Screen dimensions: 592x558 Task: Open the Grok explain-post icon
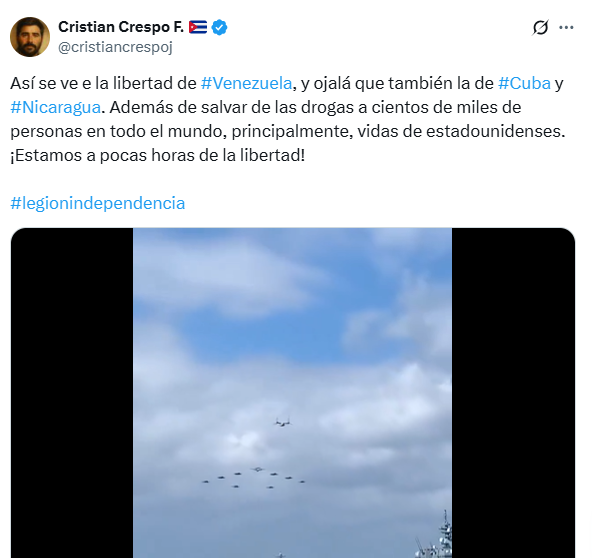[x=540, y=28]
